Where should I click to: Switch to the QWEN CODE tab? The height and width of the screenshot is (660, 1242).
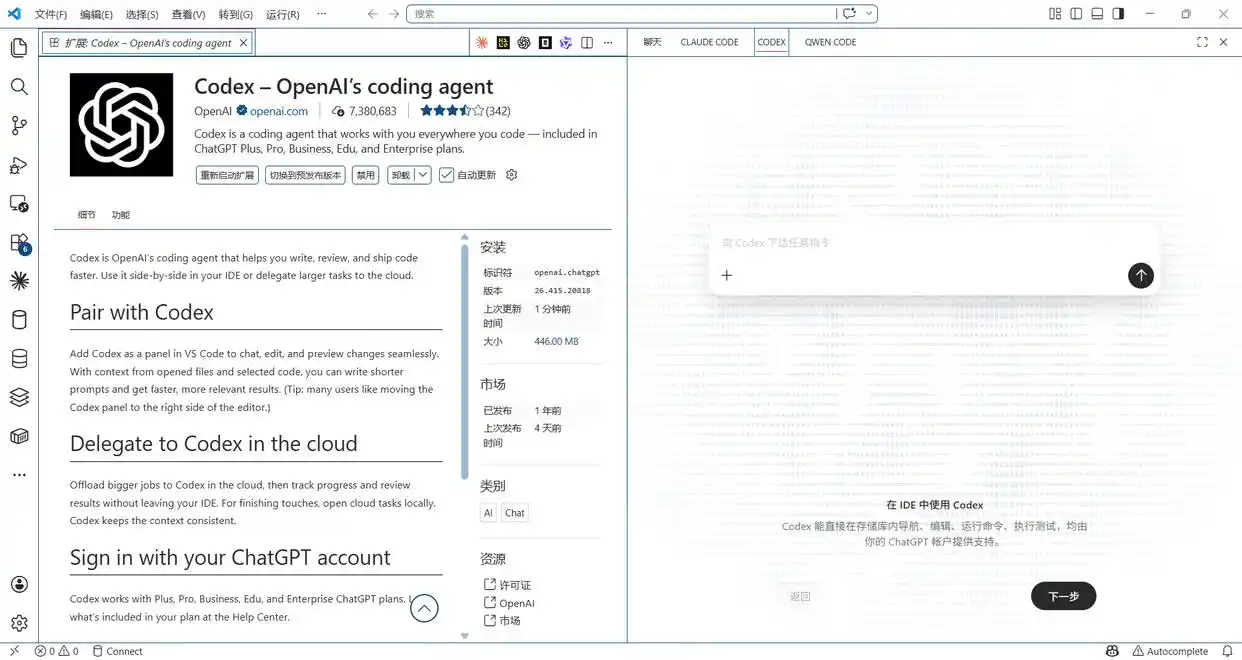click(830, 42)
